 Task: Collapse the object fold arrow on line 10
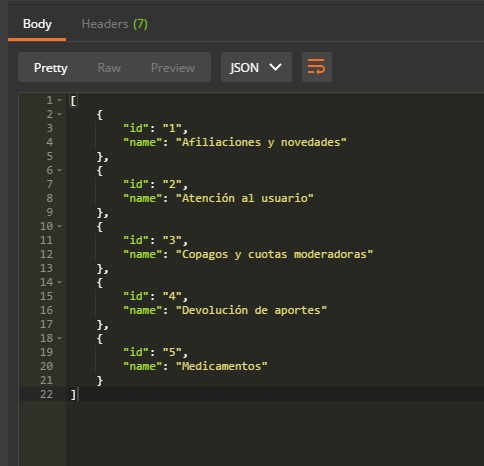pos(59,226)
